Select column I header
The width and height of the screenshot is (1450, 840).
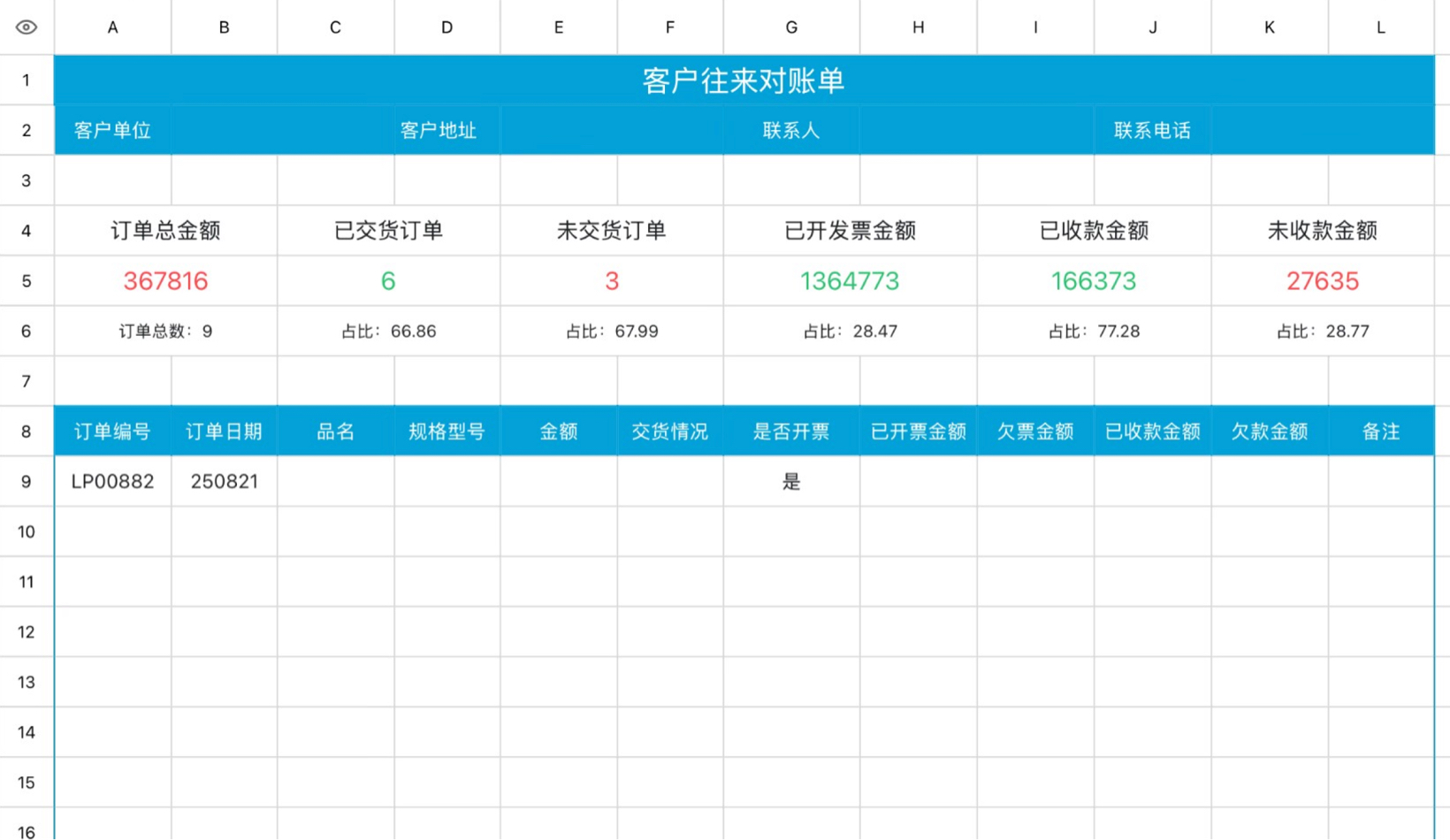(x=1035, y=27)
